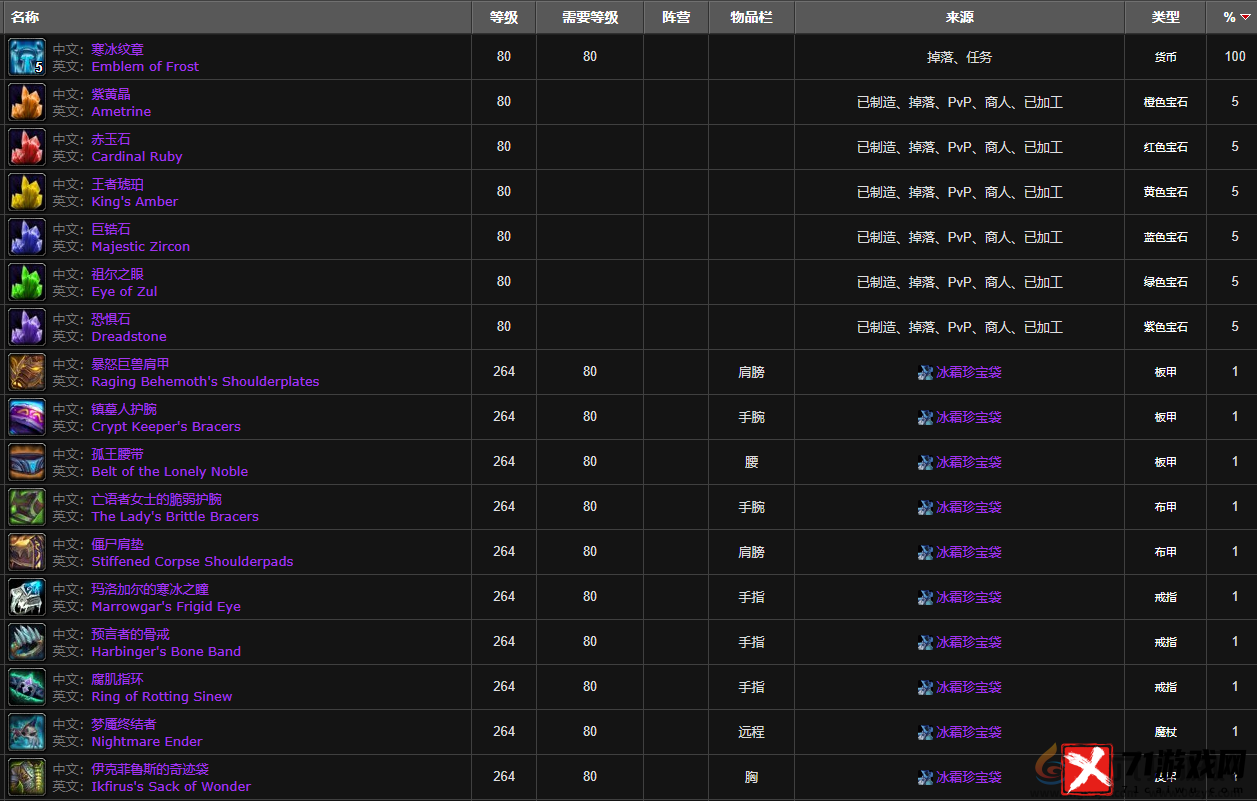The height and width of the screenshot is (801, 1257).
Task: Click Raging Behemoth's Shoulderplates item icon
Action: pyautogui.click(x=27, y=372)
